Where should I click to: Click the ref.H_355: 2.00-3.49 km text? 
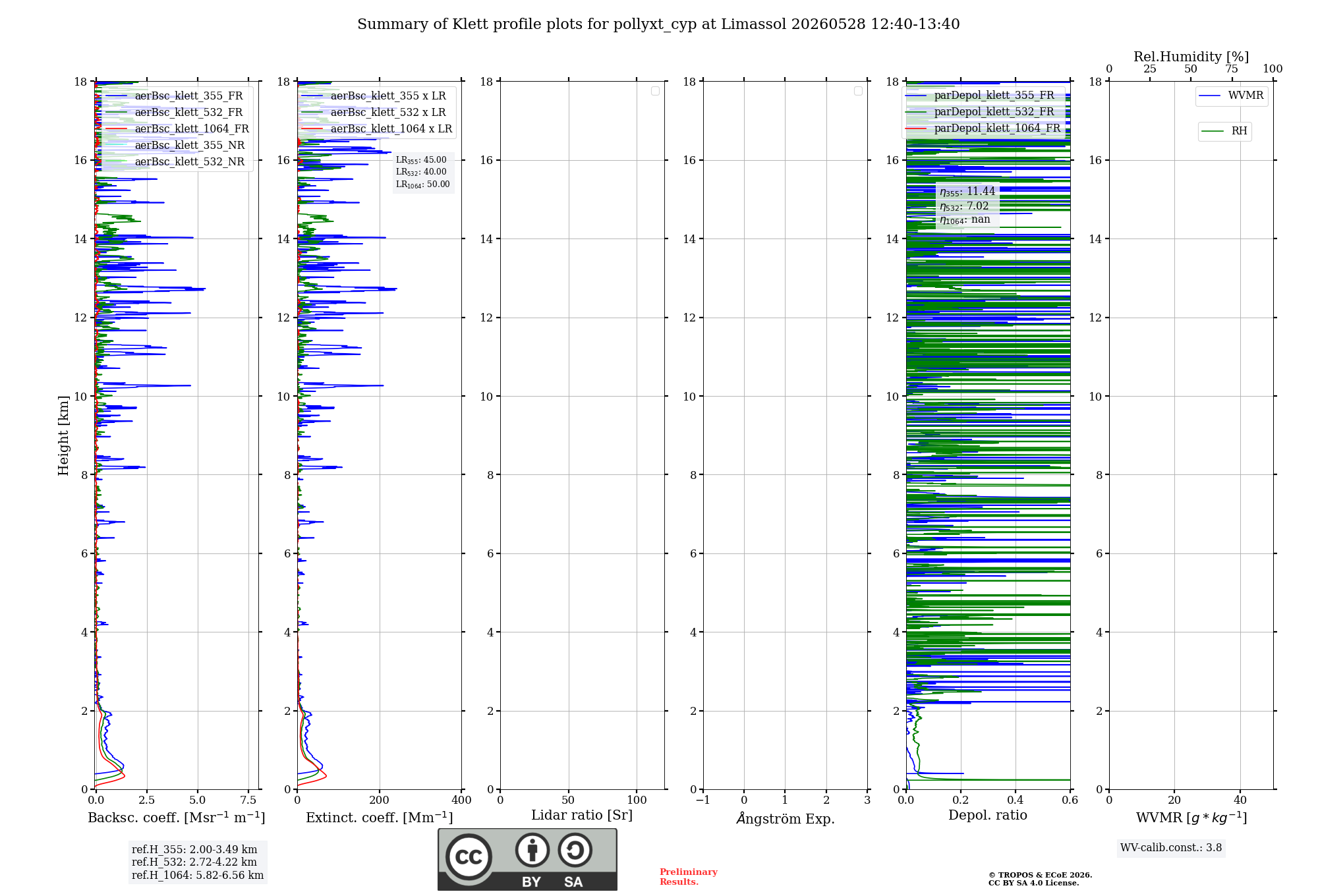194,850
